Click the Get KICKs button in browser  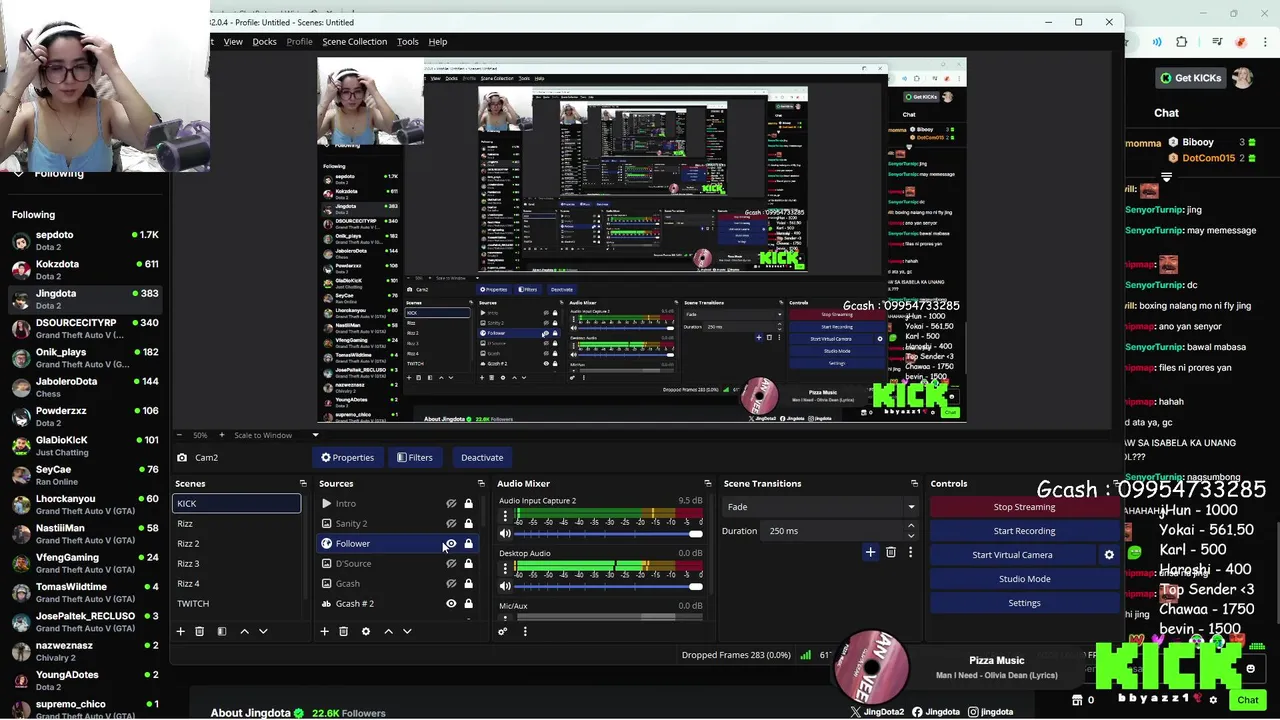(1189, 78)
